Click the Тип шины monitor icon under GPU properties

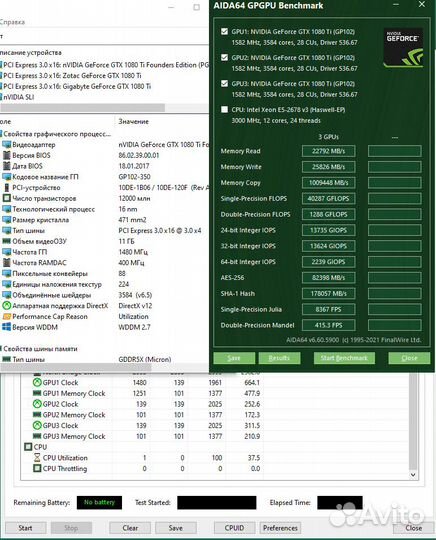click(7, 230)
